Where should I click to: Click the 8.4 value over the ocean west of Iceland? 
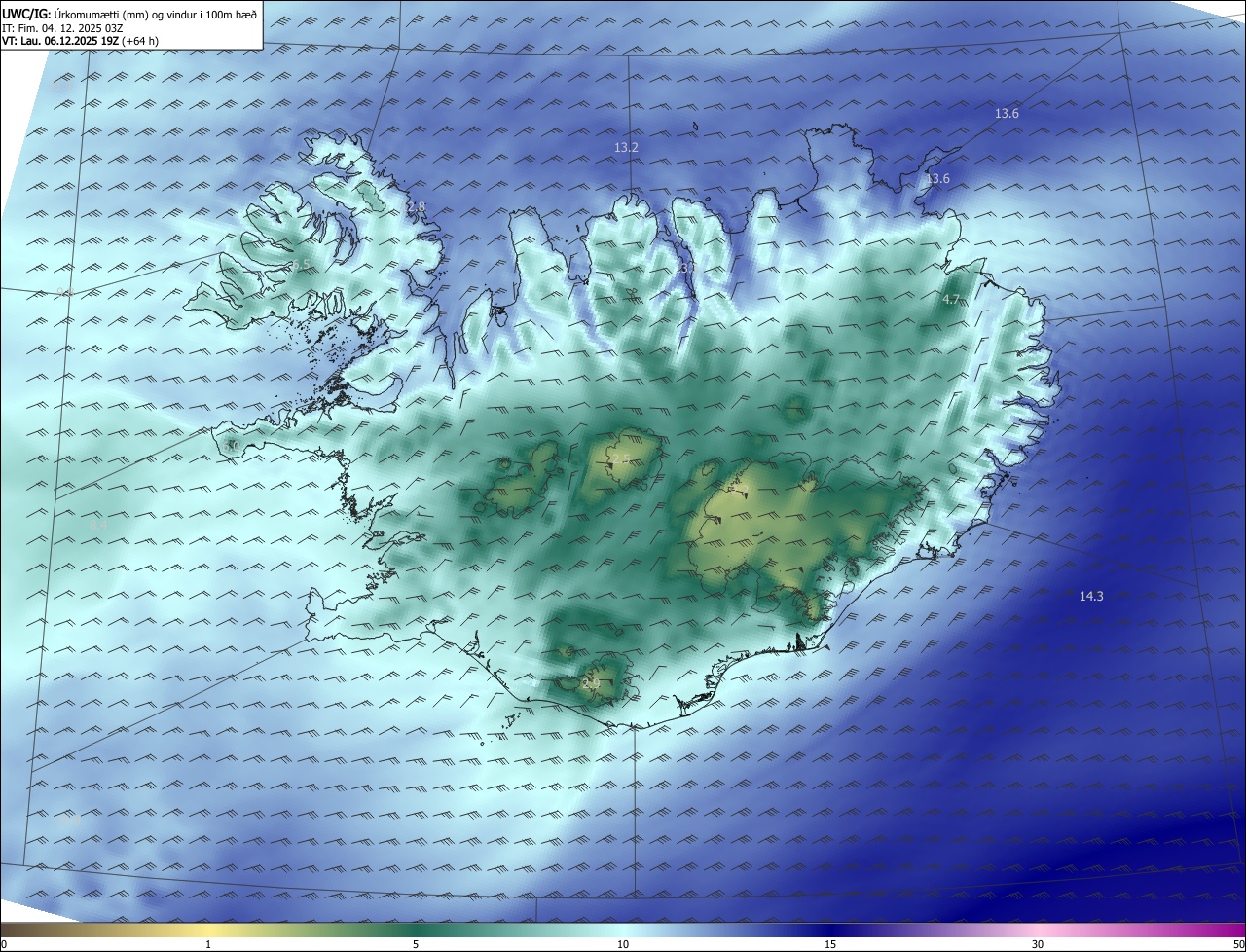[98, 525]
